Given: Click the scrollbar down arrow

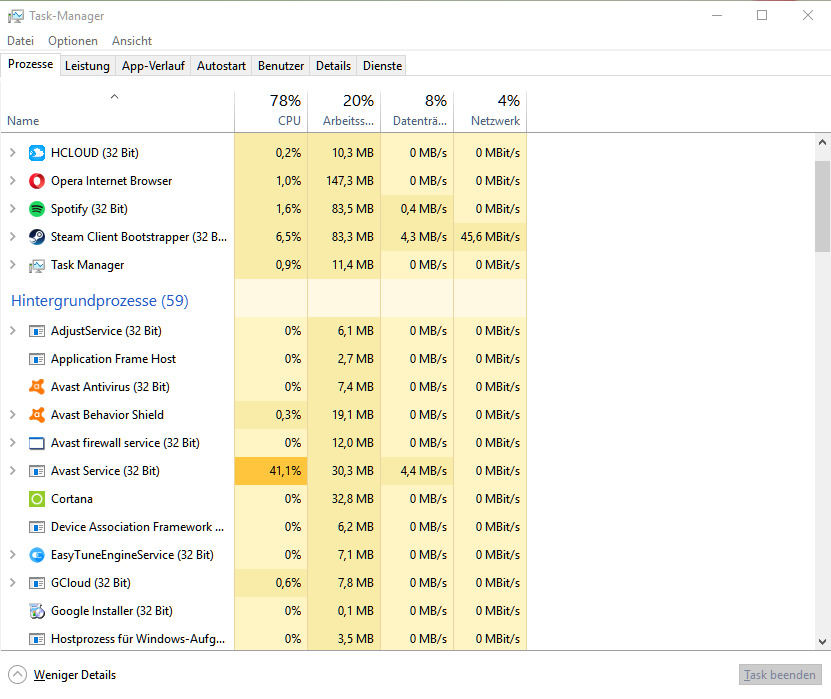Looking at the screenshot, I should (x=822, y=641).
